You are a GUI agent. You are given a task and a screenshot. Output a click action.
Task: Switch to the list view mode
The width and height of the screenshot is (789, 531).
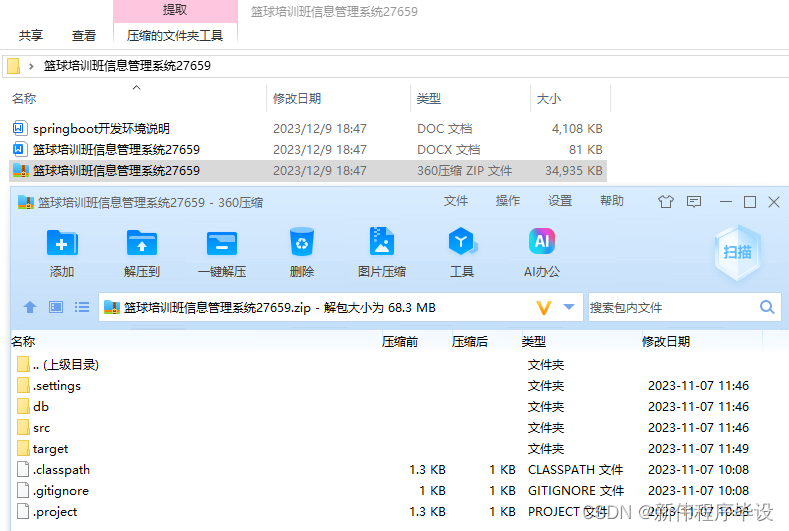pyautogui.click(x=82, y=307)
